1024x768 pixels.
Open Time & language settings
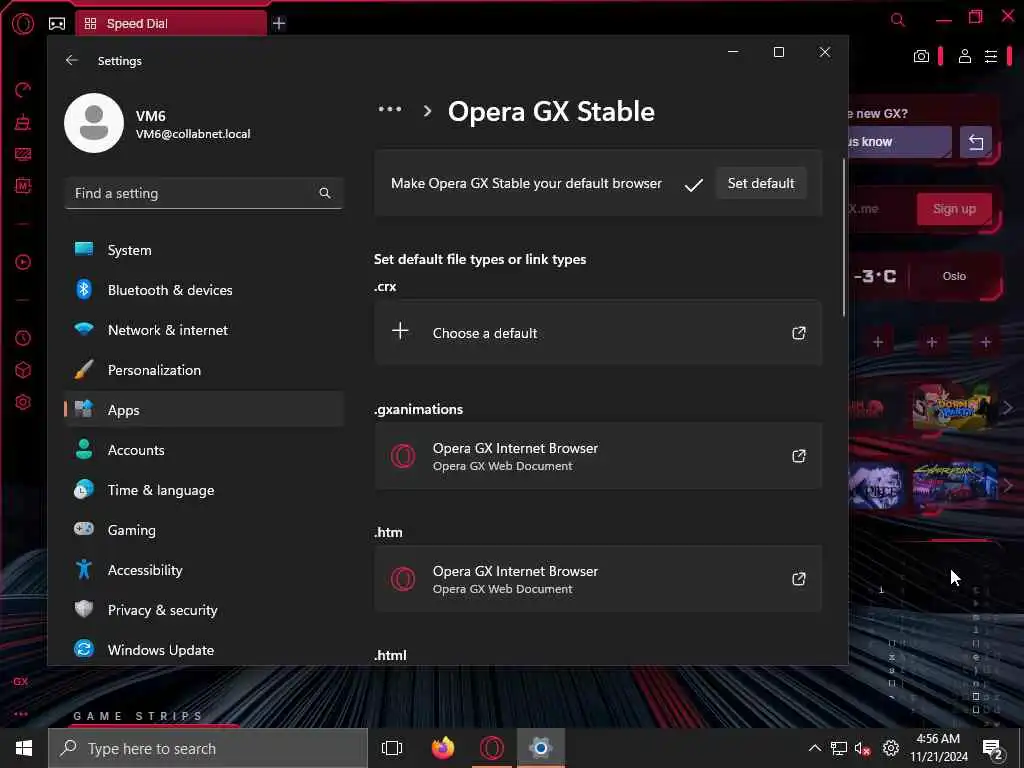tap(204, 490)
